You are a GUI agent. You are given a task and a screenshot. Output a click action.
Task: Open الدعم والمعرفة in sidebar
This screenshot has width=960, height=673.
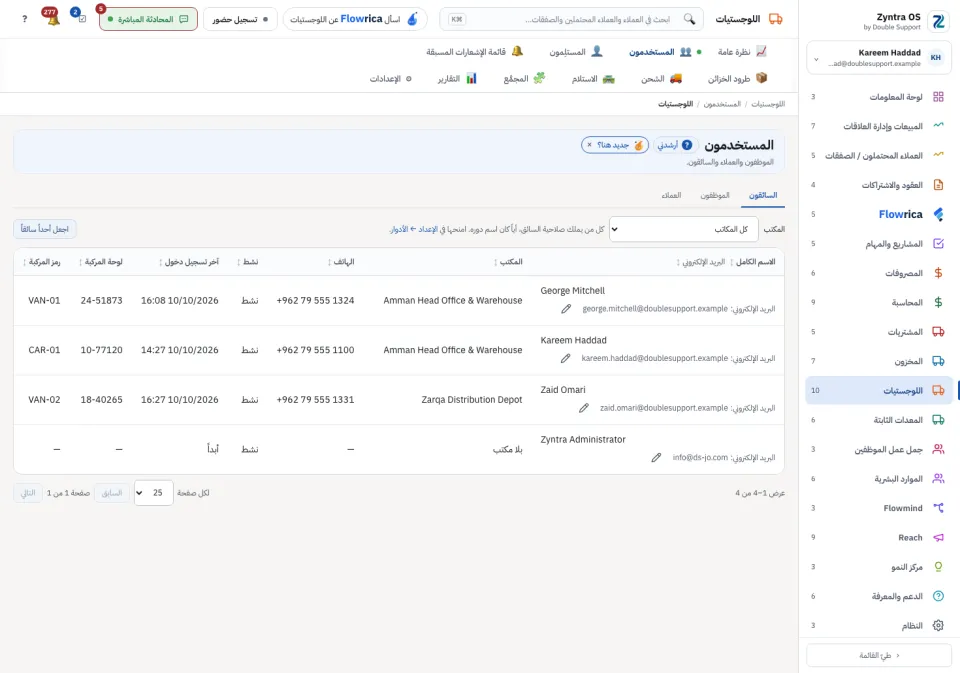pos(878,596)
